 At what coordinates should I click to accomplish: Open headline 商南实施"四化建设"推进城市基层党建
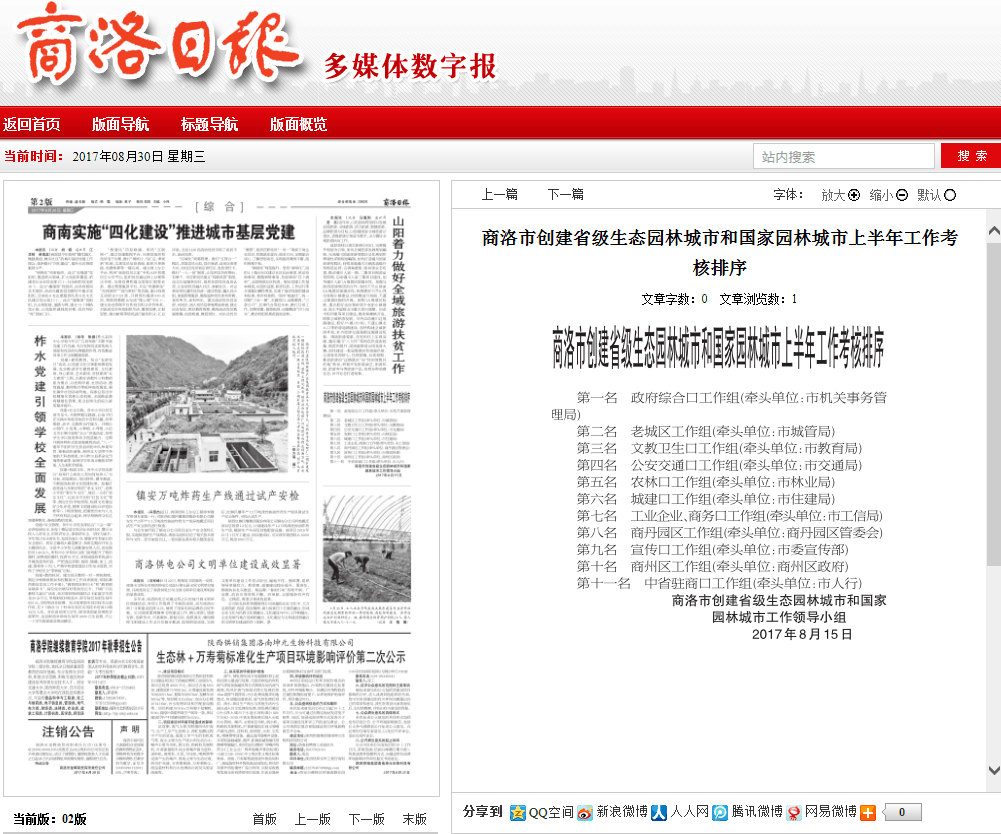coord(169,232)
